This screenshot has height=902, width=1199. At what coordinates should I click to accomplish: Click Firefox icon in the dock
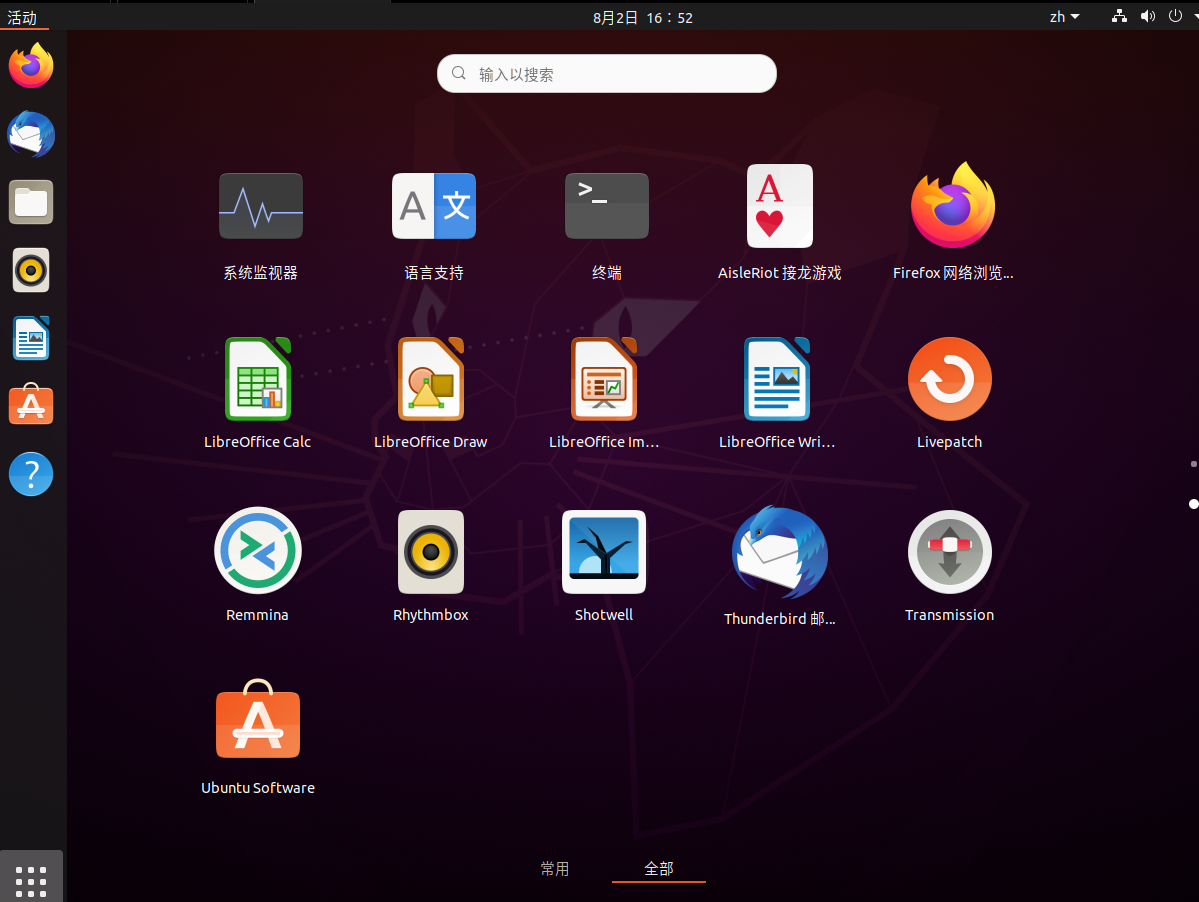tap(31, 66)
